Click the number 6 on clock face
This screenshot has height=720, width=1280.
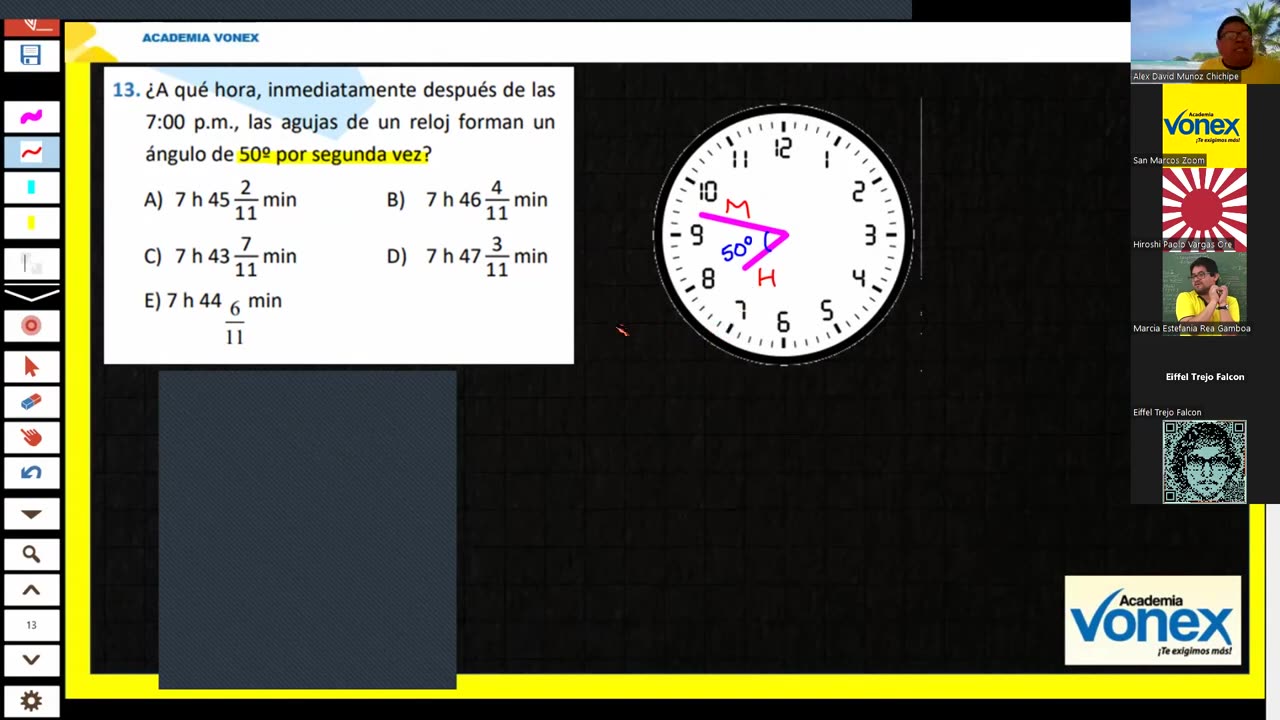[x=783, y=322]
